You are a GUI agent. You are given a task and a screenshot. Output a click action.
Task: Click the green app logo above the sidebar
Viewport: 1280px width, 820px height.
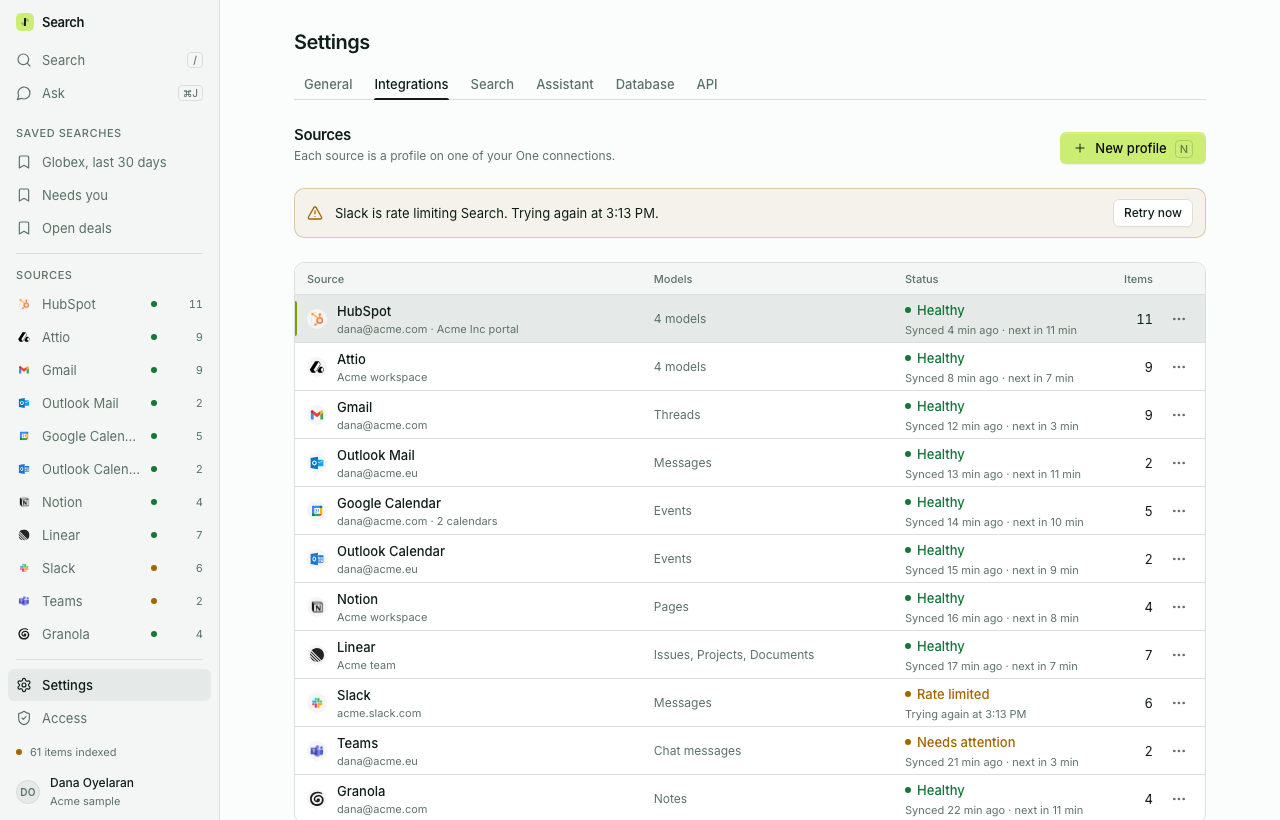point(25,22)
